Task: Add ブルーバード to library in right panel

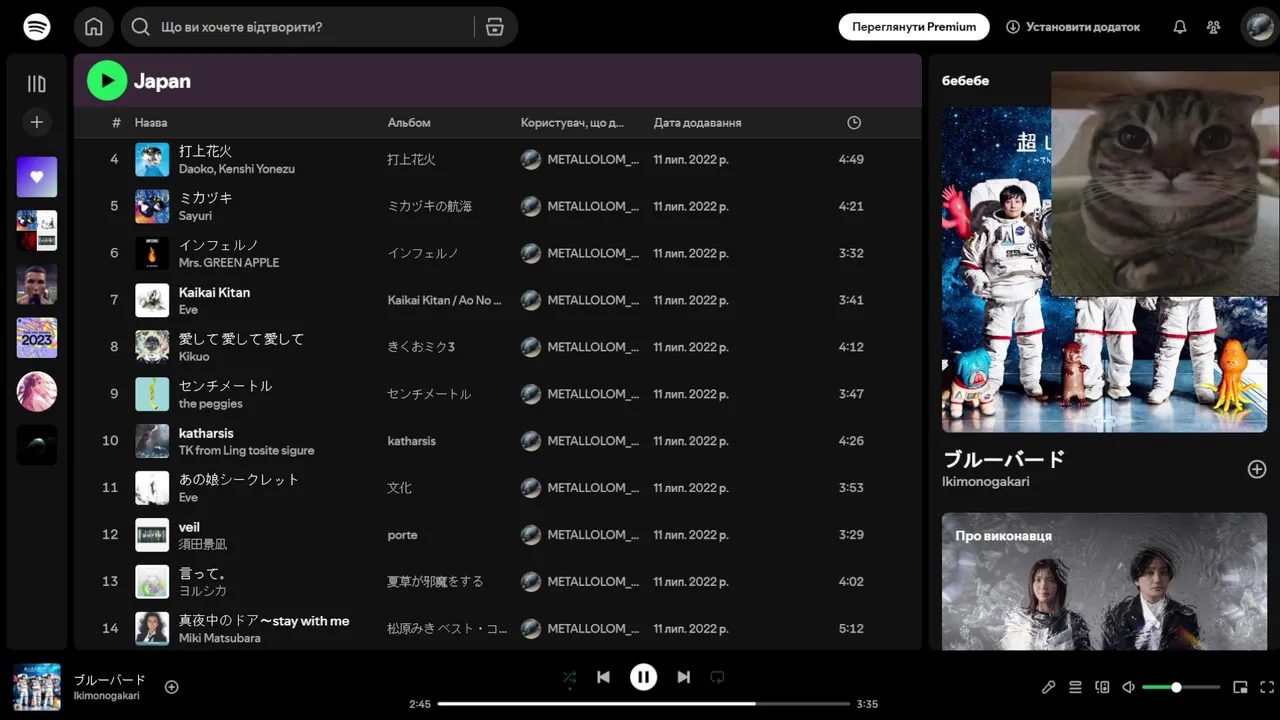Action: pyautogui.click(x=1257, y=469)
